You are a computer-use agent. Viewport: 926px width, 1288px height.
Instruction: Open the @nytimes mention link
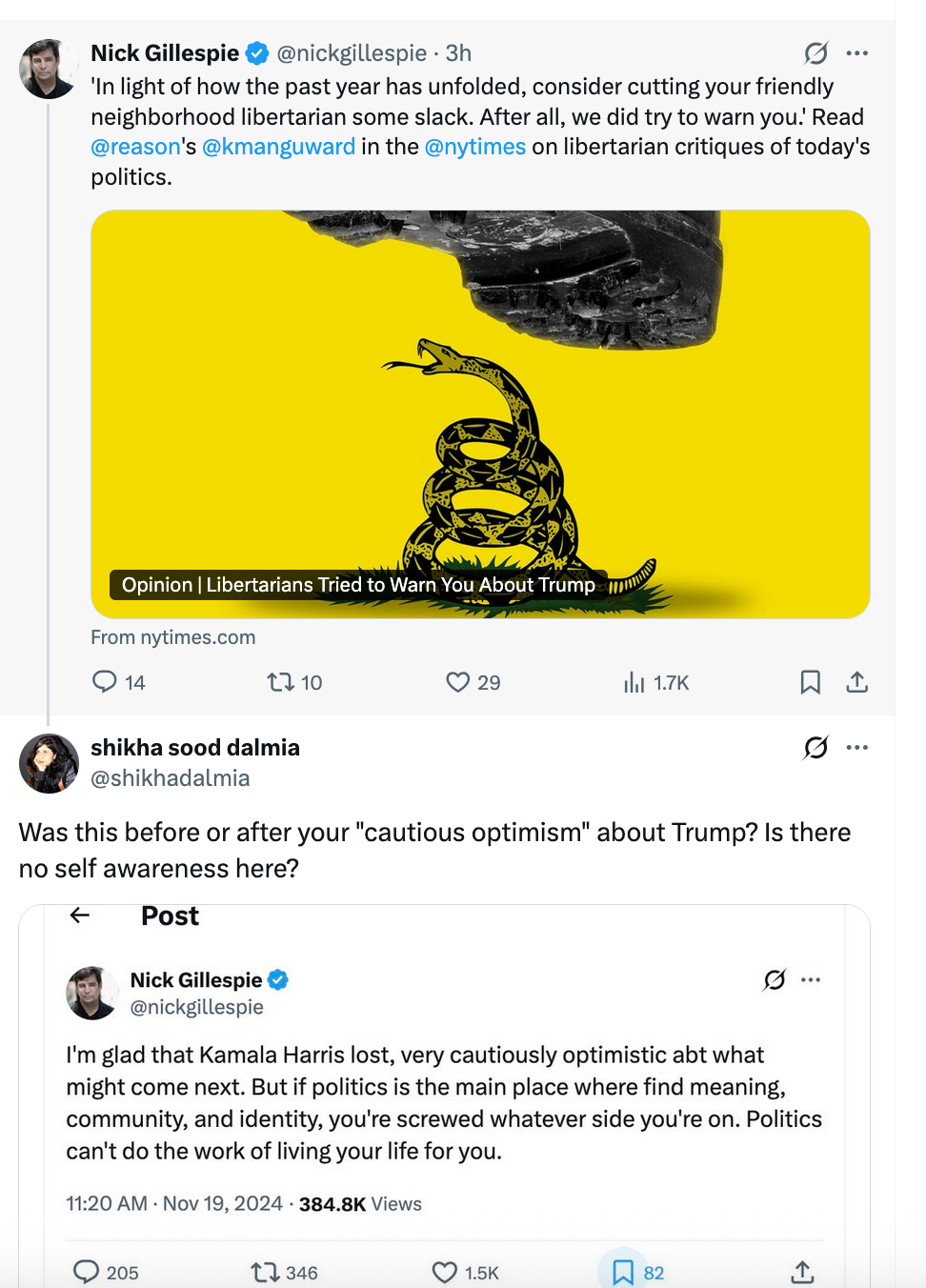(474, 147)
